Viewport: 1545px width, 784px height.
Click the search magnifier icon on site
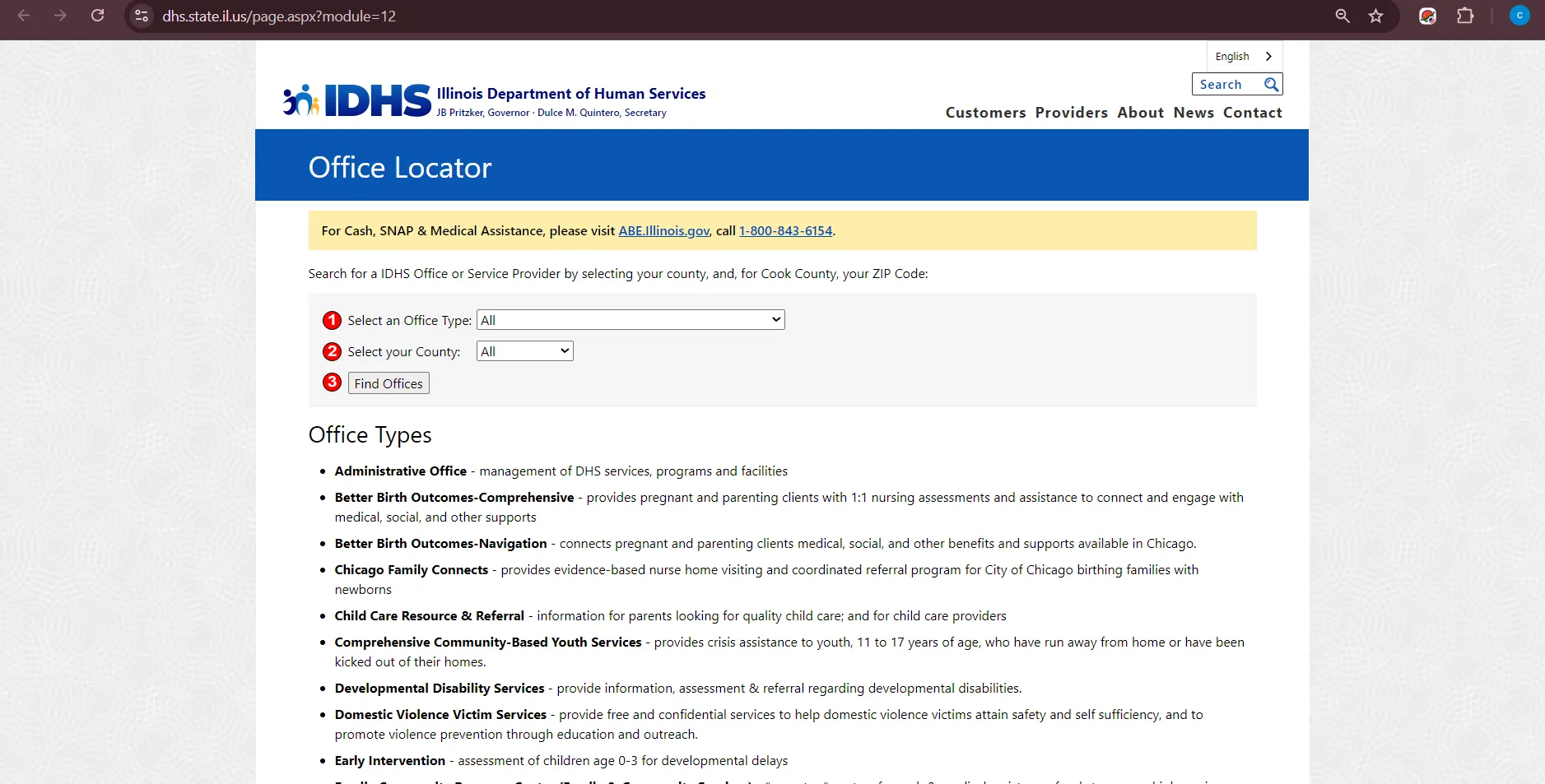pos(1271,84)
